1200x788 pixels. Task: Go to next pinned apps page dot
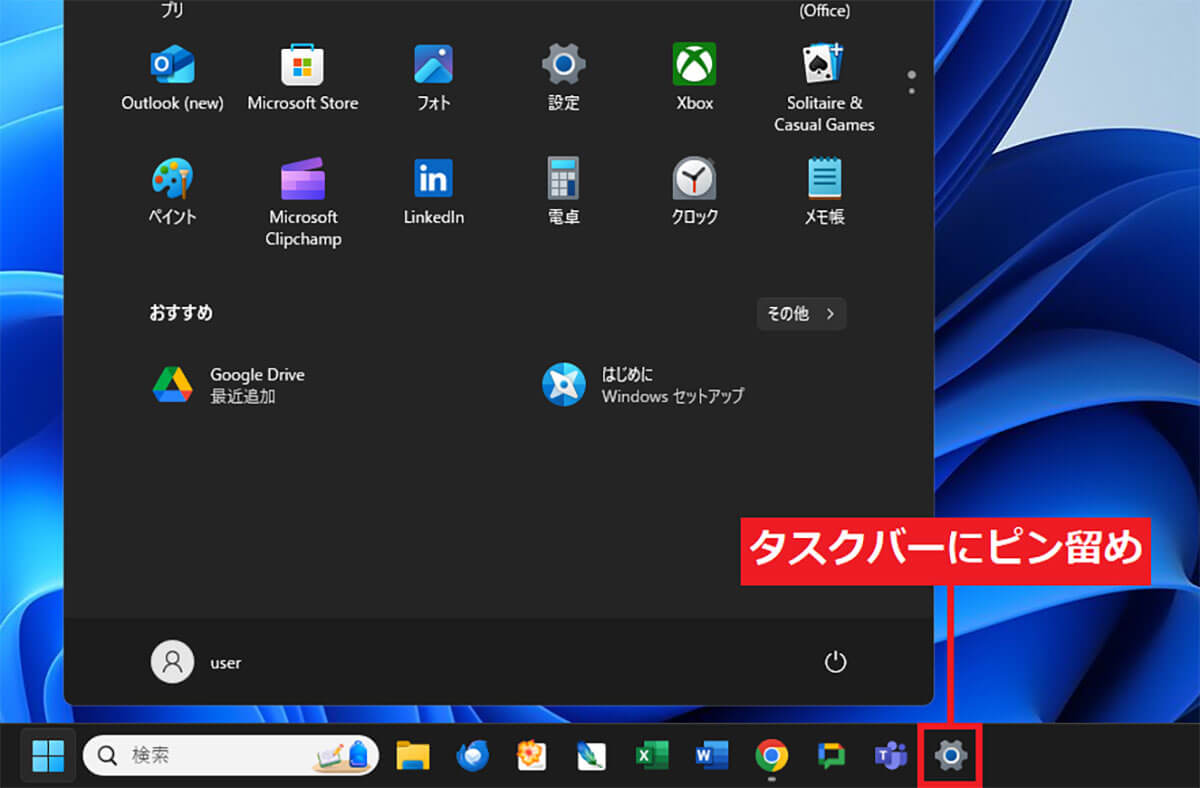911,91
